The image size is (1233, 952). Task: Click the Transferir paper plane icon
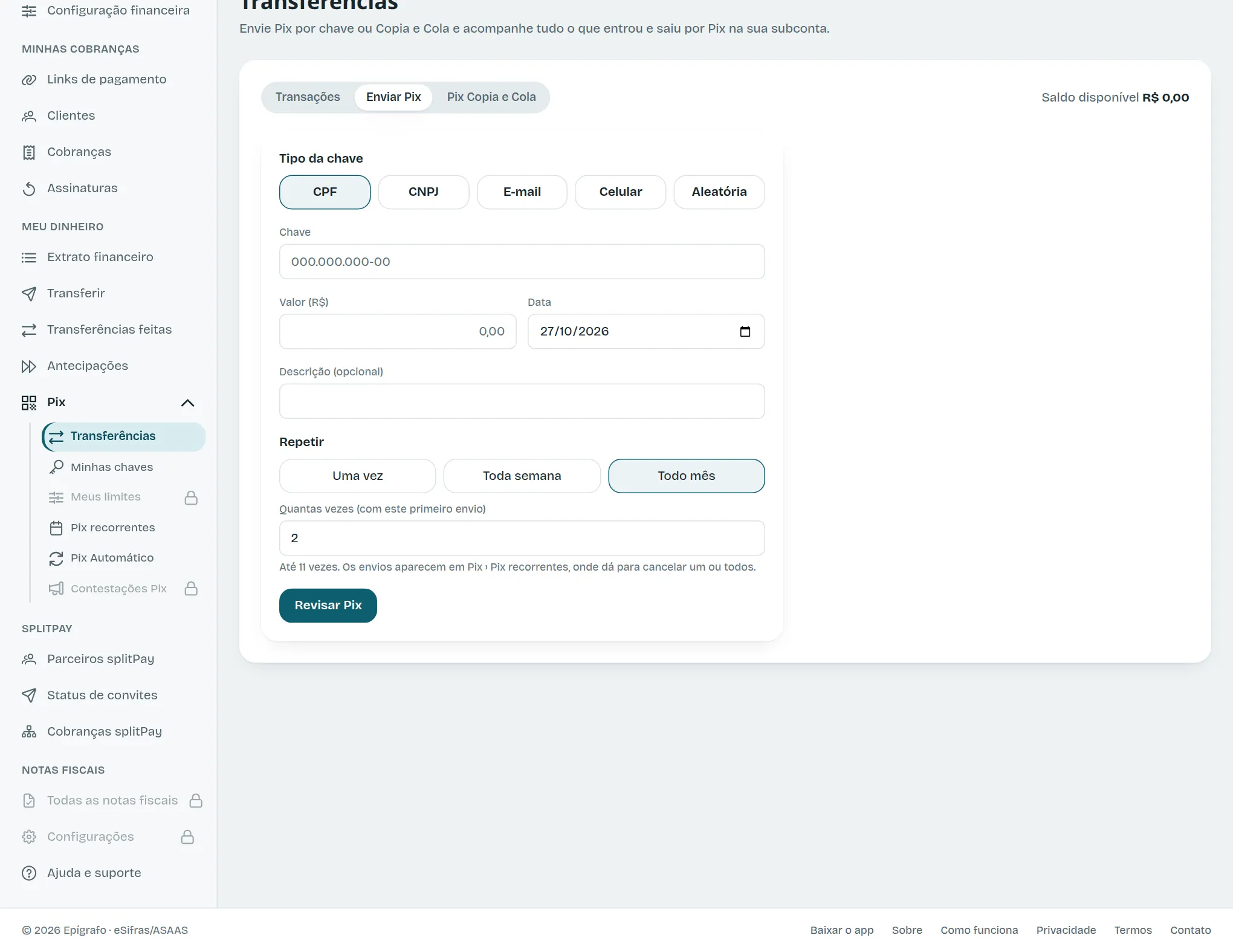(29, 294)
